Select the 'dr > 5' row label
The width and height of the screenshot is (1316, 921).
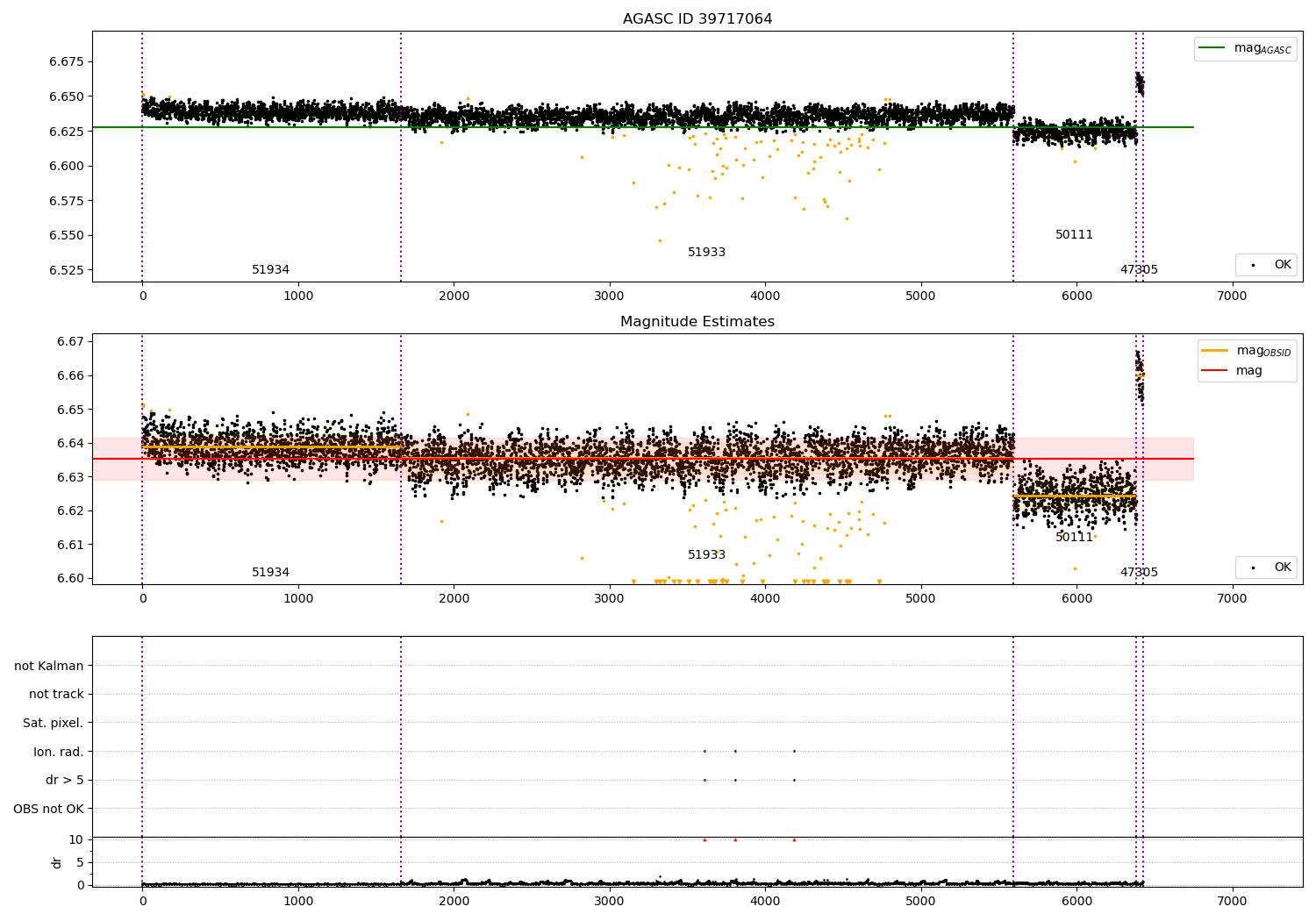pyautogui.click(x=65, y=781)
